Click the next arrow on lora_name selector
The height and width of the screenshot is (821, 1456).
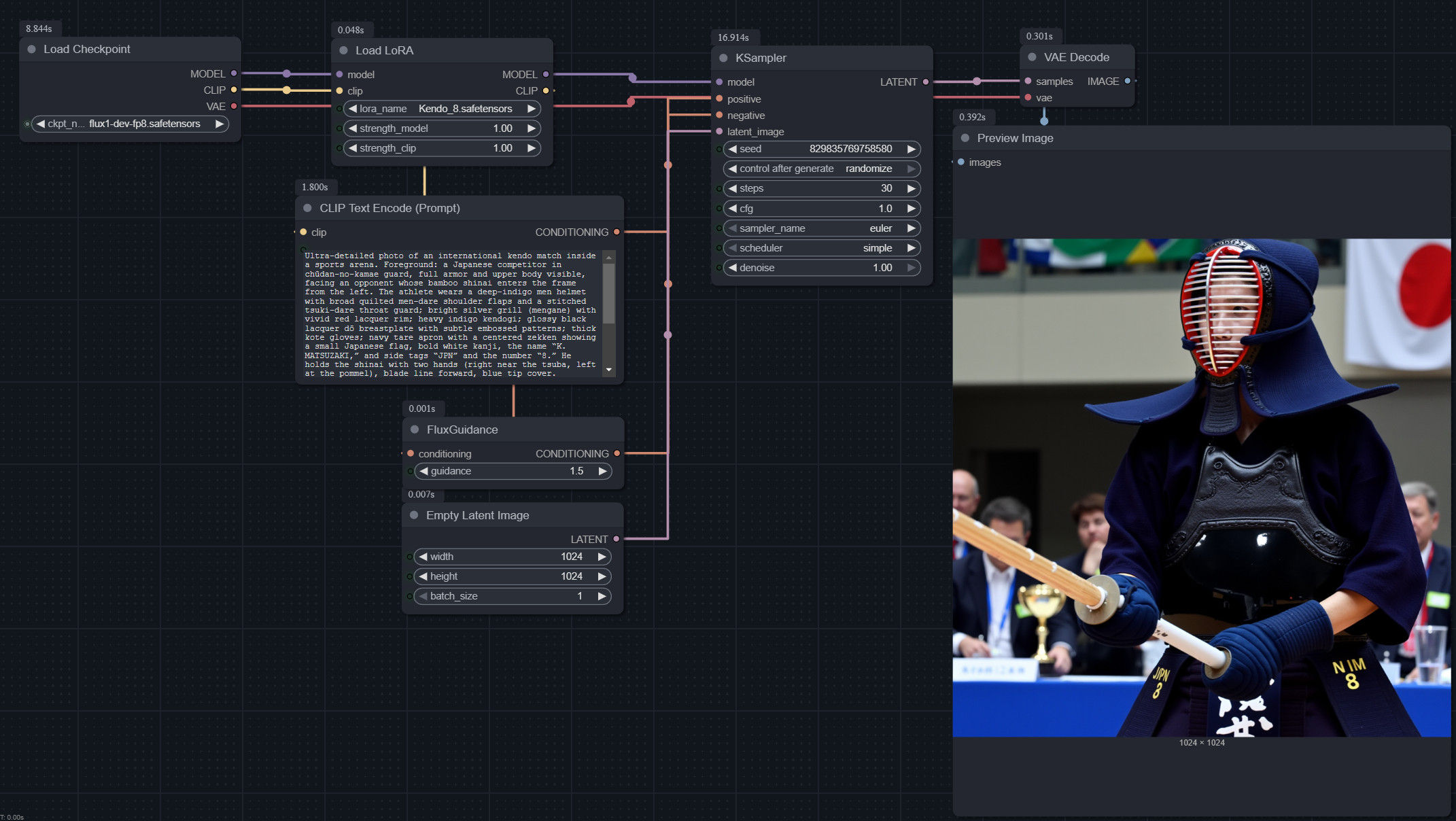(532, 109)
